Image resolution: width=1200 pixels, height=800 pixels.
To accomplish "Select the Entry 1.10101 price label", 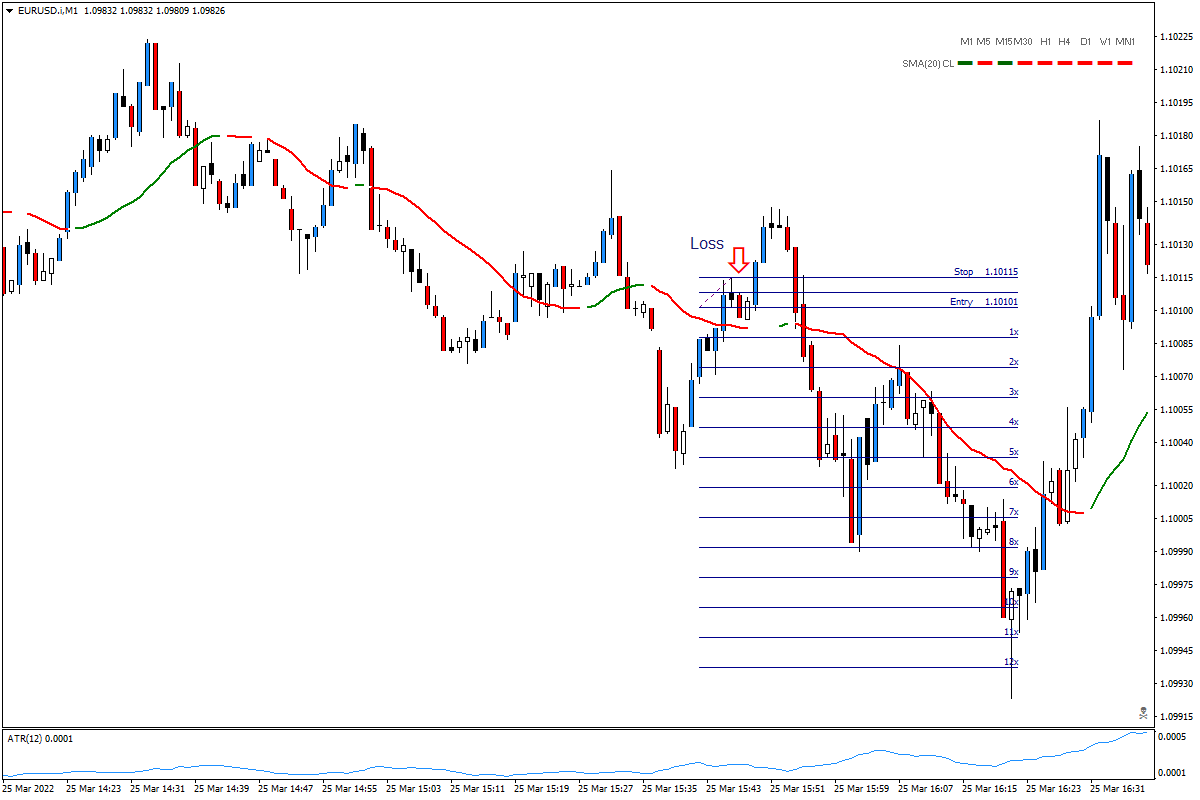I will (x=984, y=302).
